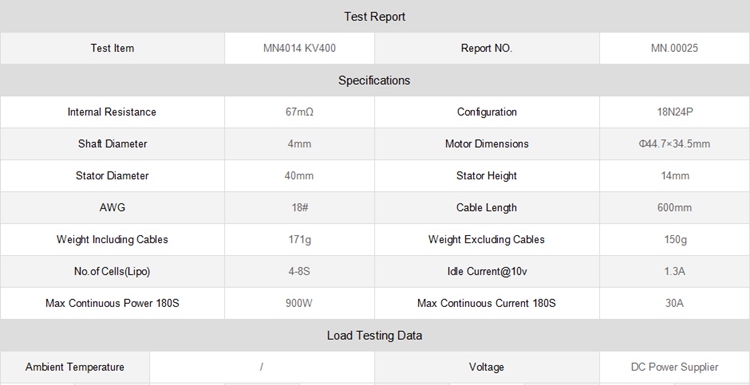This screenshot has height=385, width=750.
Task: Select the Stator Height 14mm value
Action: 675,176
